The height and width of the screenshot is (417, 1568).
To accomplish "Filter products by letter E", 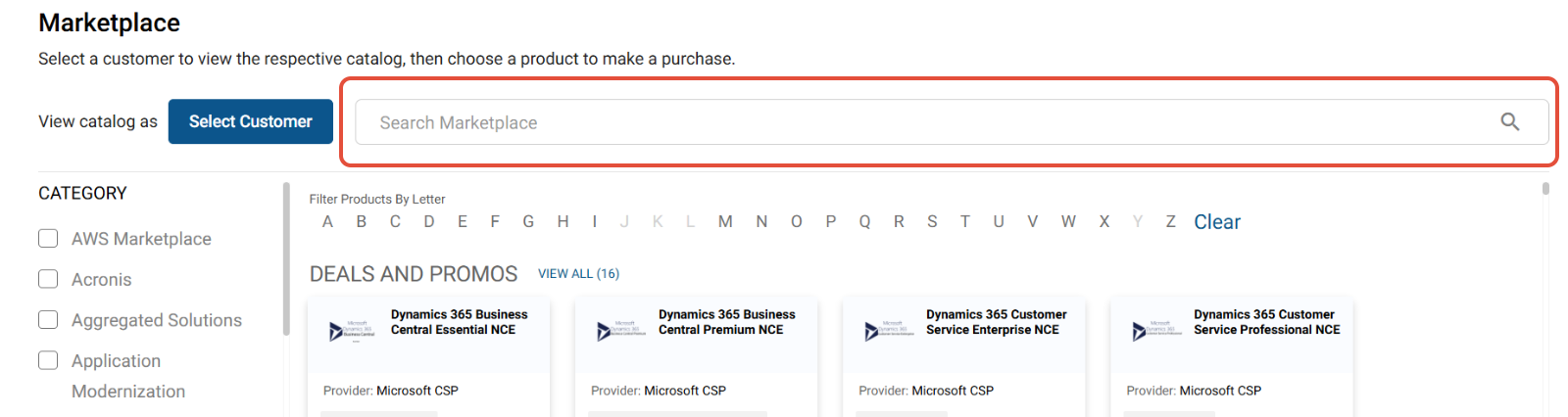I will click(x=463, y=222).
